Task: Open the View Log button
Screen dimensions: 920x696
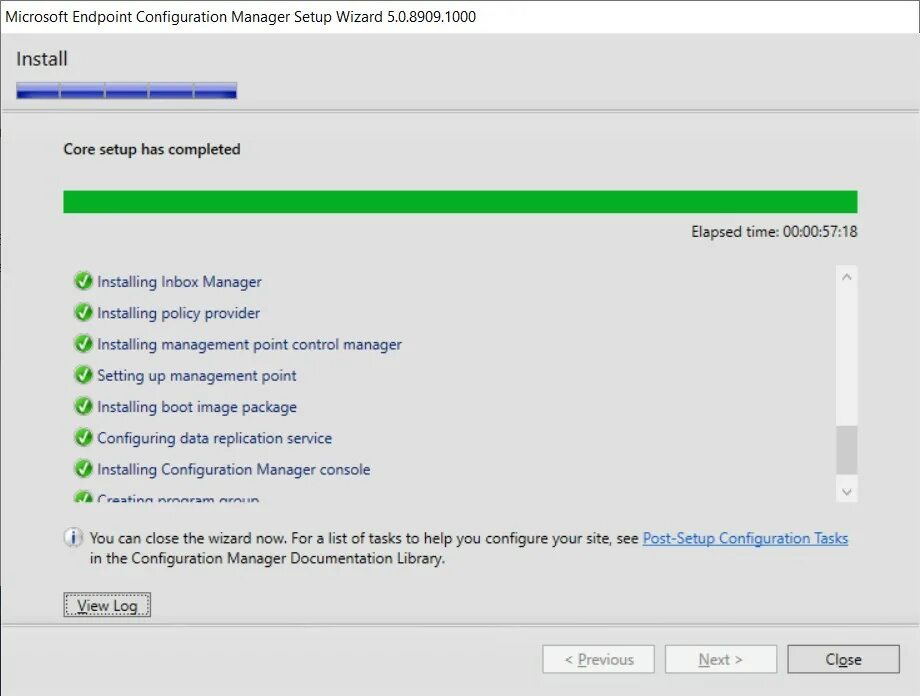Action: pos(107,605)
